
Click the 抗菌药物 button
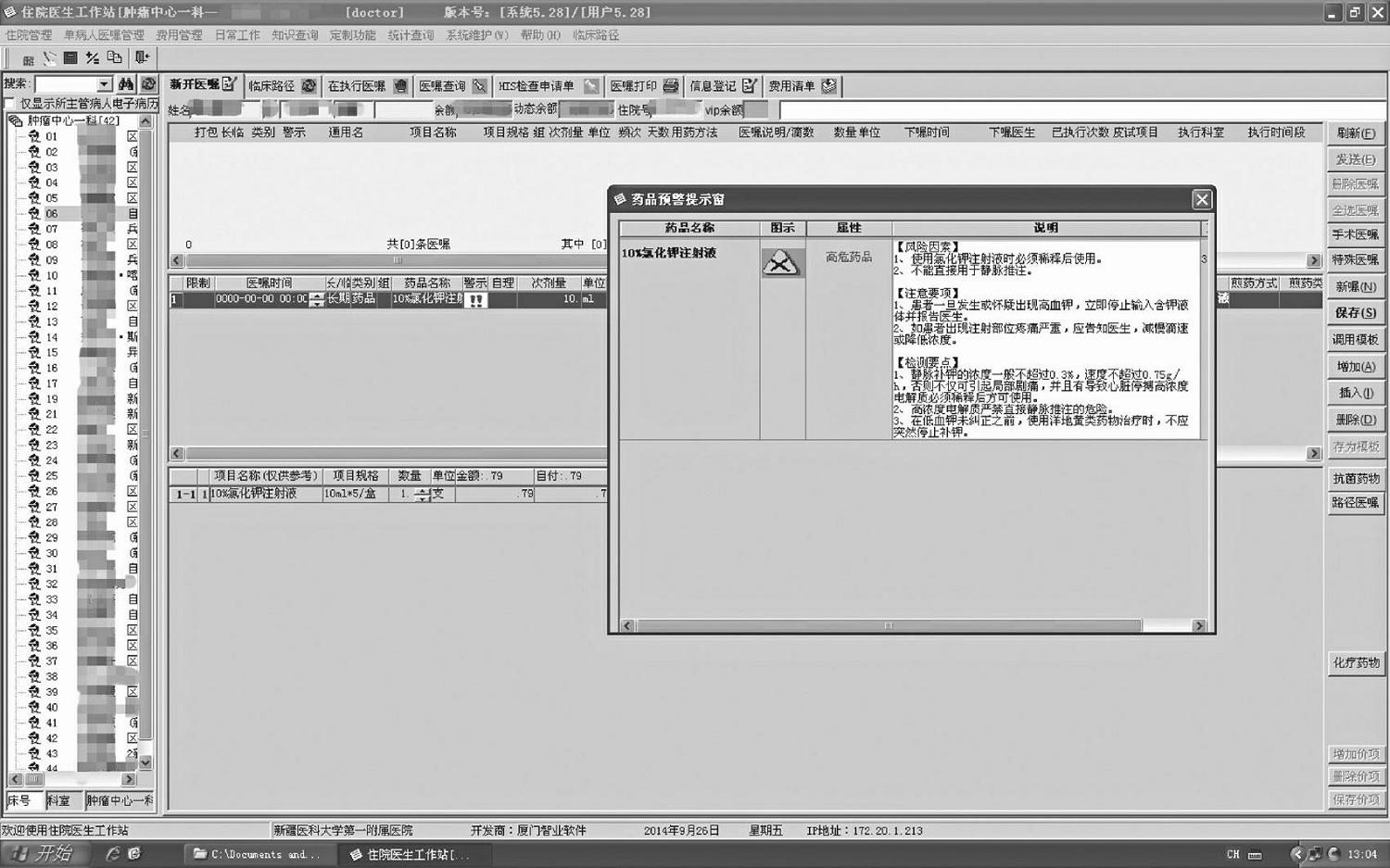(x=1356, y=479)
